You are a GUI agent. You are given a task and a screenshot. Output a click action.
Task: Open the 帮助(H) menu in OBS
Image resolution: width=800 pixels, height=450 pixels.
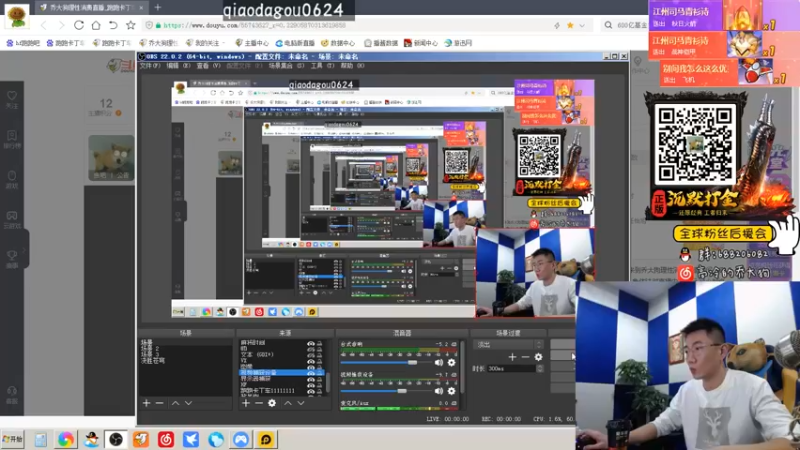pyautogui.click(x=353, y=66)
